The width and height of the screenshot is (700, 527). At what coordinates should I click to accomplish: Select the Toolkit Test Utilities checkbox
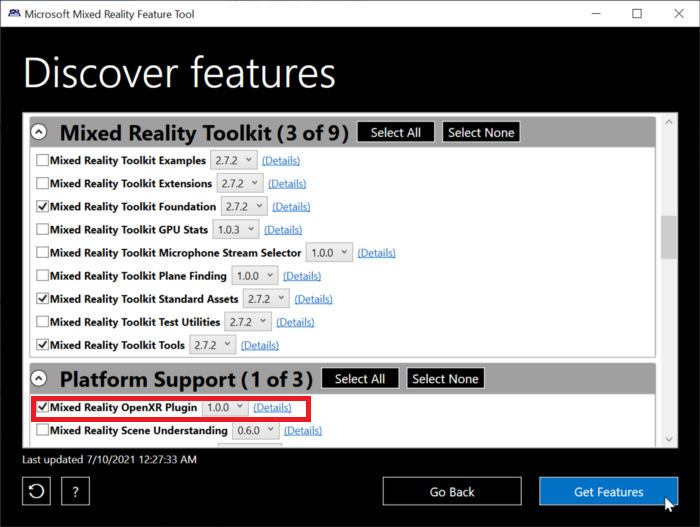click(x=42, y=322)
